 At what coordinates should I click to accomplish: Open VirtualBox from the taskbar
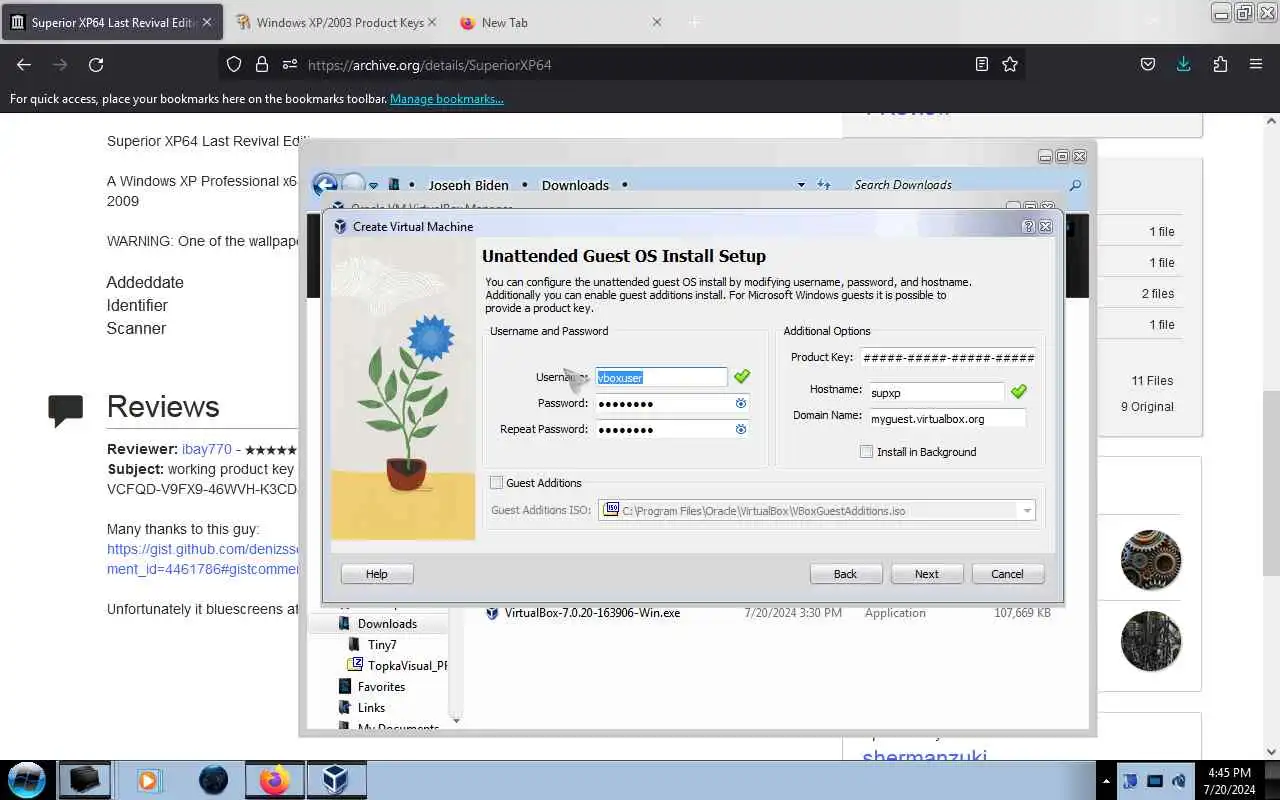336,779
